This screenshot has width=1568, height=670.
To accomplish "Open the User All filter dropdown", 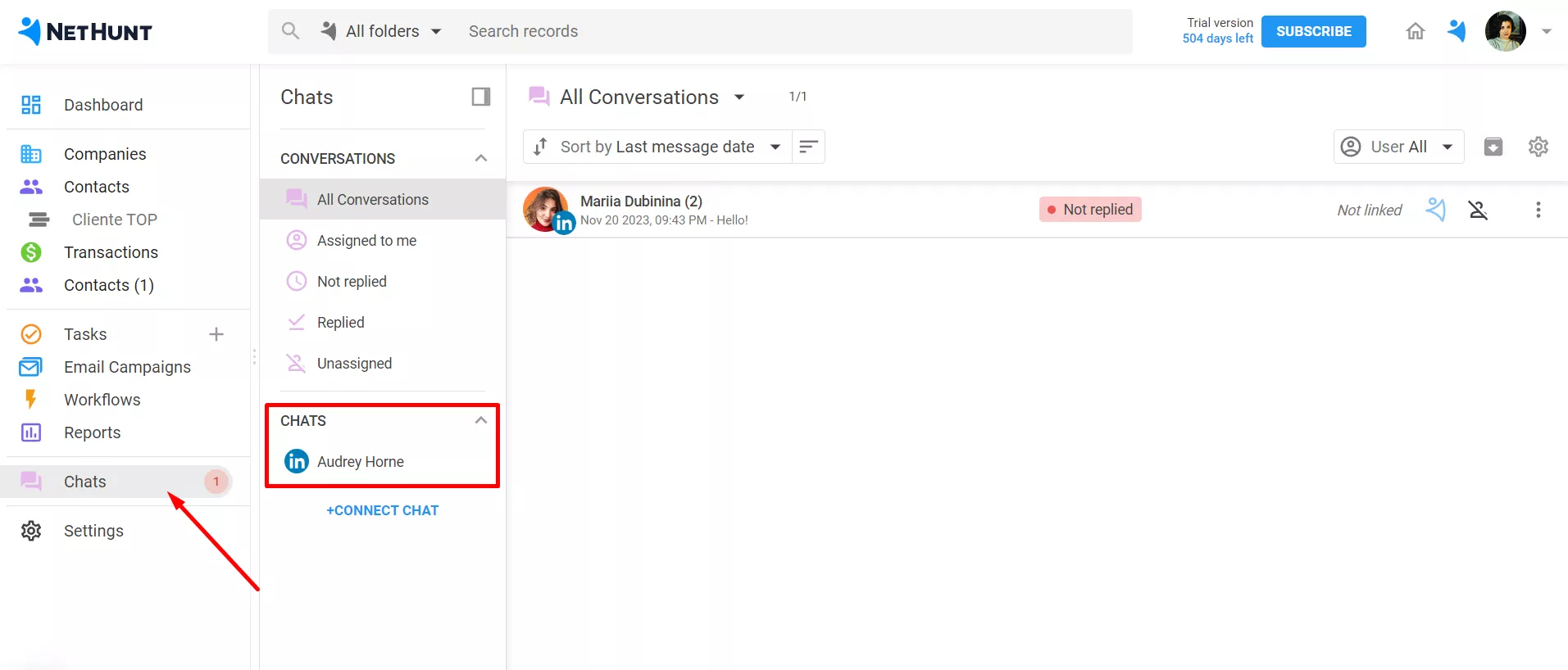I will point(1398,147).
